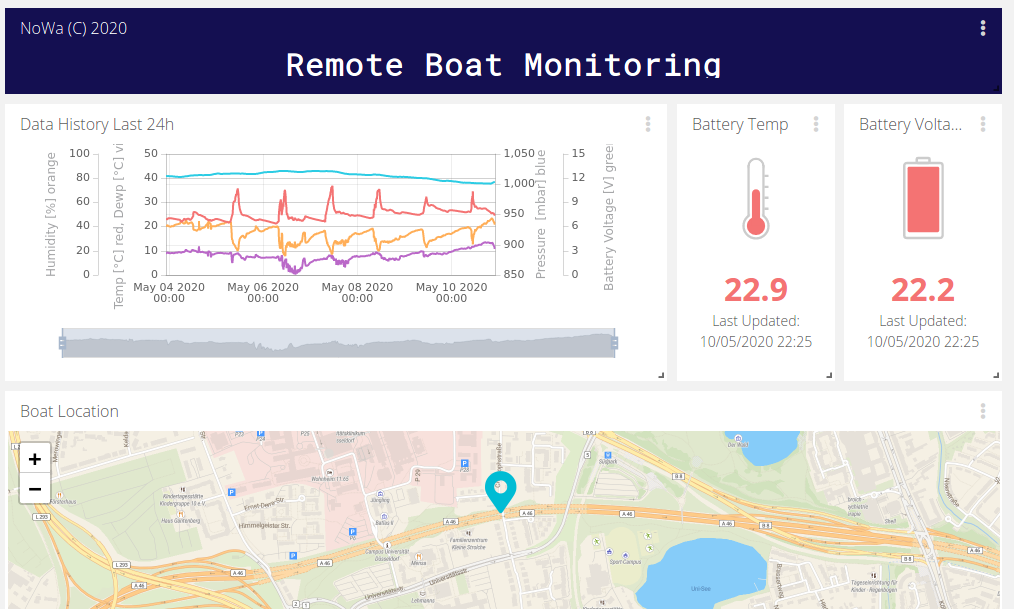1014x609 pixels.
Task: Click the 22.2 battery voltage value
Action: [923, 290]
